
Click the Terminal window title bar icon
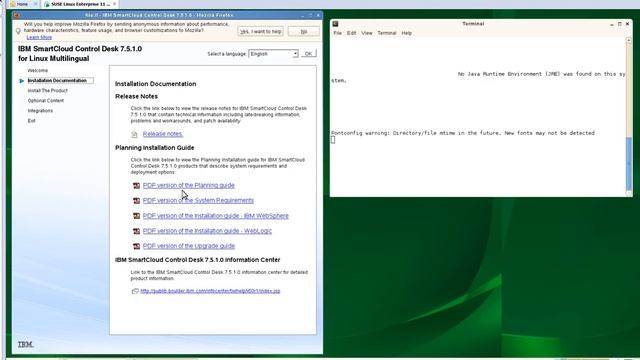(x=335, y=24)
